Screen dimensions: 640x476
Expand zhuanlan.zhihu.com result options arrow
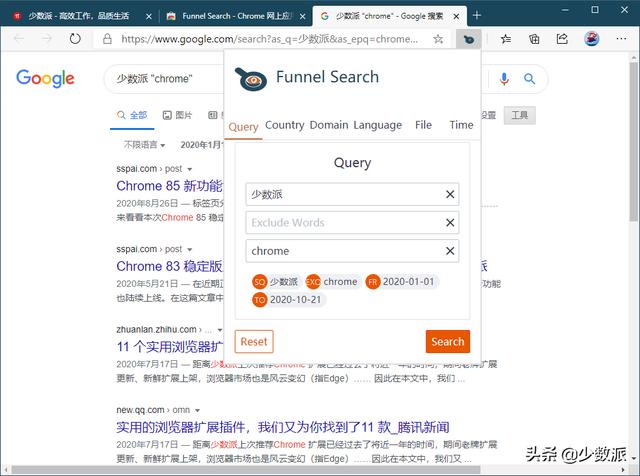220,330
